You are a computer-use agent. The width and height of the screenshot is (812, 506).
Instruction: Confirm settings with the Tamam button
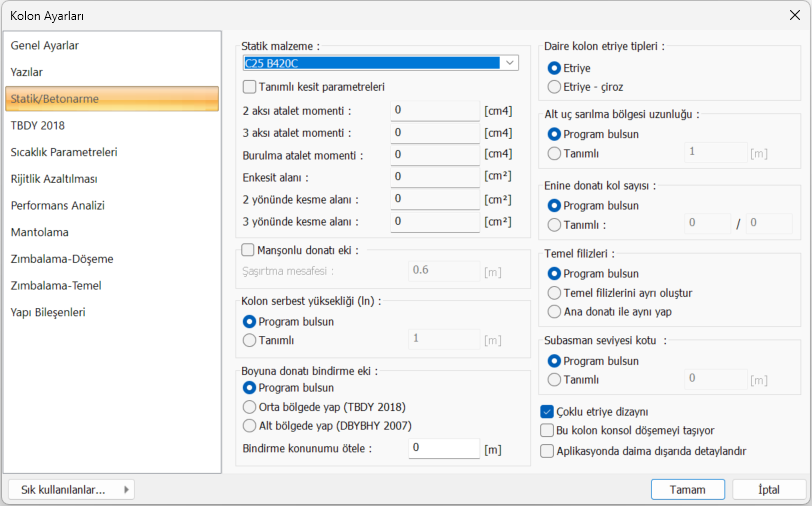coord(687,489)
